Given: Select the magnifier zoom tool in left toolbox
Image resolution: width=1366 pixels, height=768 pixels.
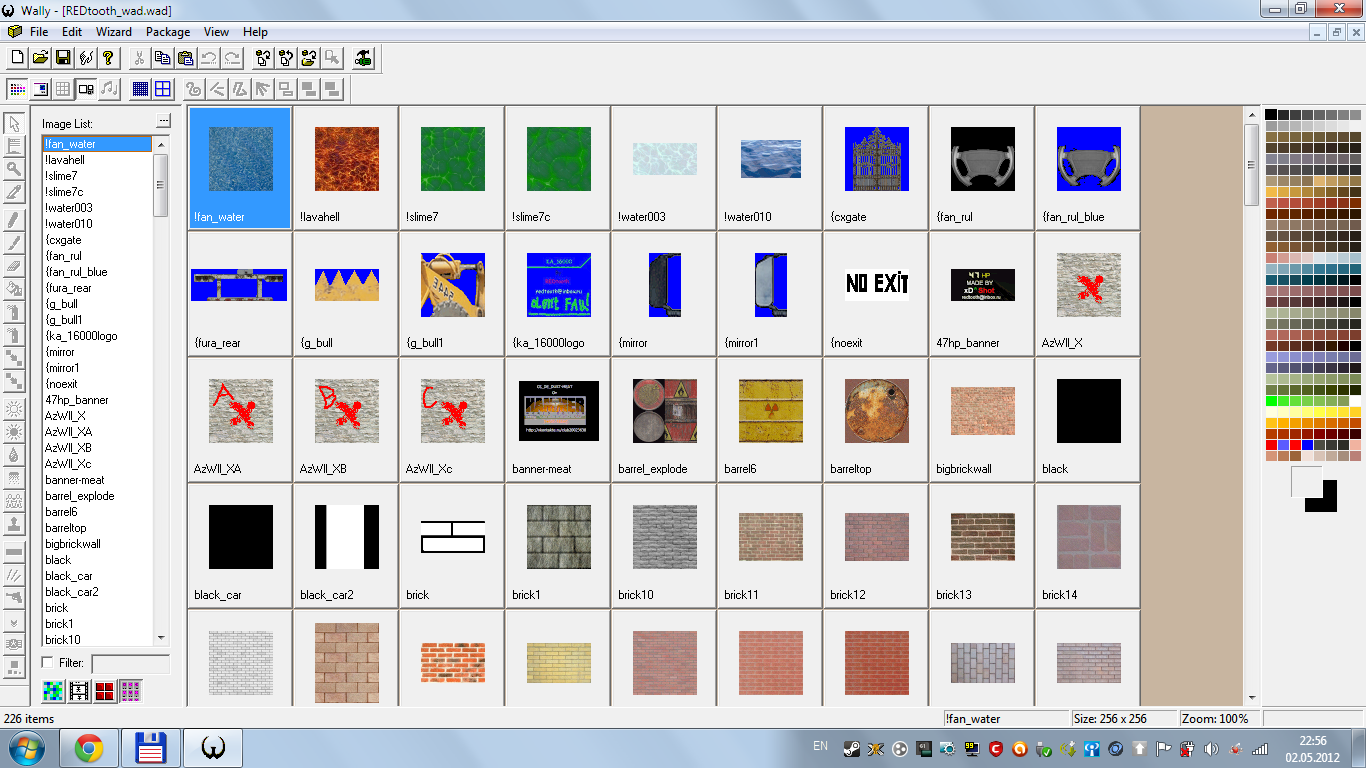Looking at the screenshot, I should (14, 169).
